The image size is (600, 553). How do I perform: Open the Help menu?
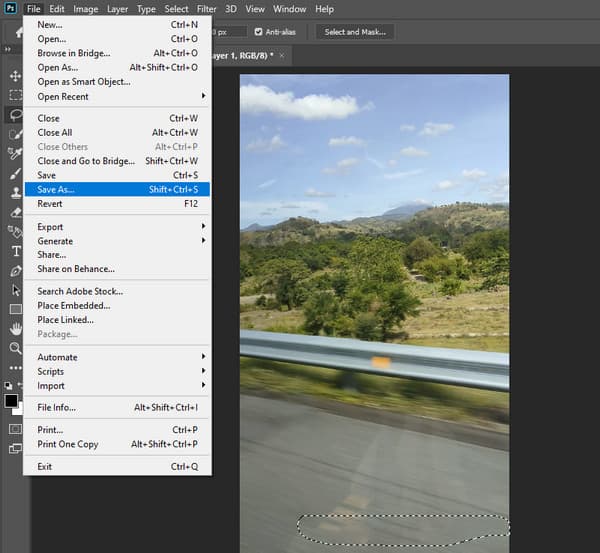(324, 9)
